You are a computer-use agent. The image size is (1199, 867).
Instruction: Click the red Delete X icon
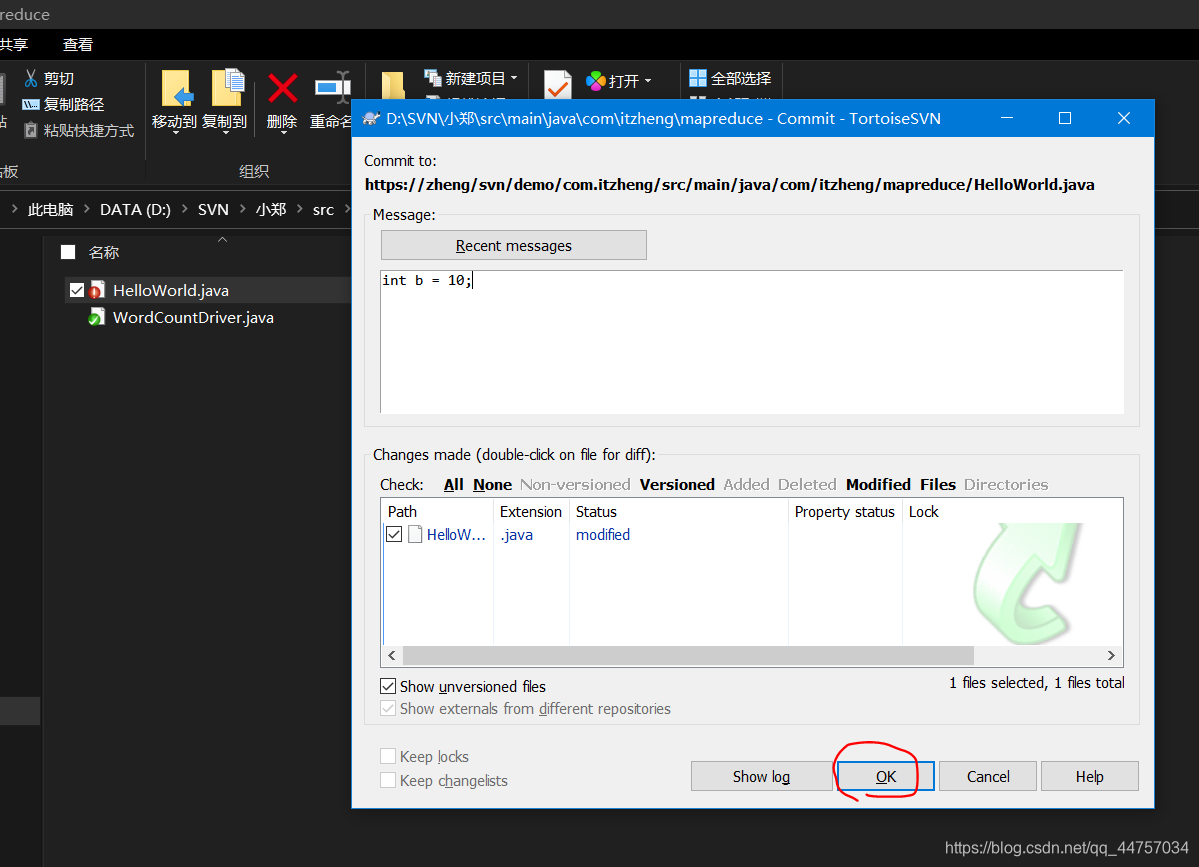[x=282, y=89]
